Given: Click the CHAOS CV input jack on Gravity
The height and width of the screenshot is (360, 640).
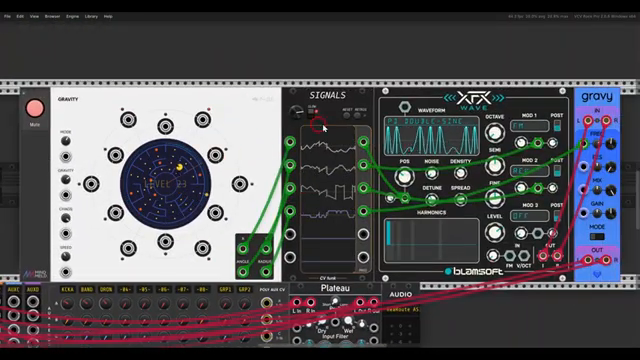Looking at the screenshot, I should pos(65,233).
